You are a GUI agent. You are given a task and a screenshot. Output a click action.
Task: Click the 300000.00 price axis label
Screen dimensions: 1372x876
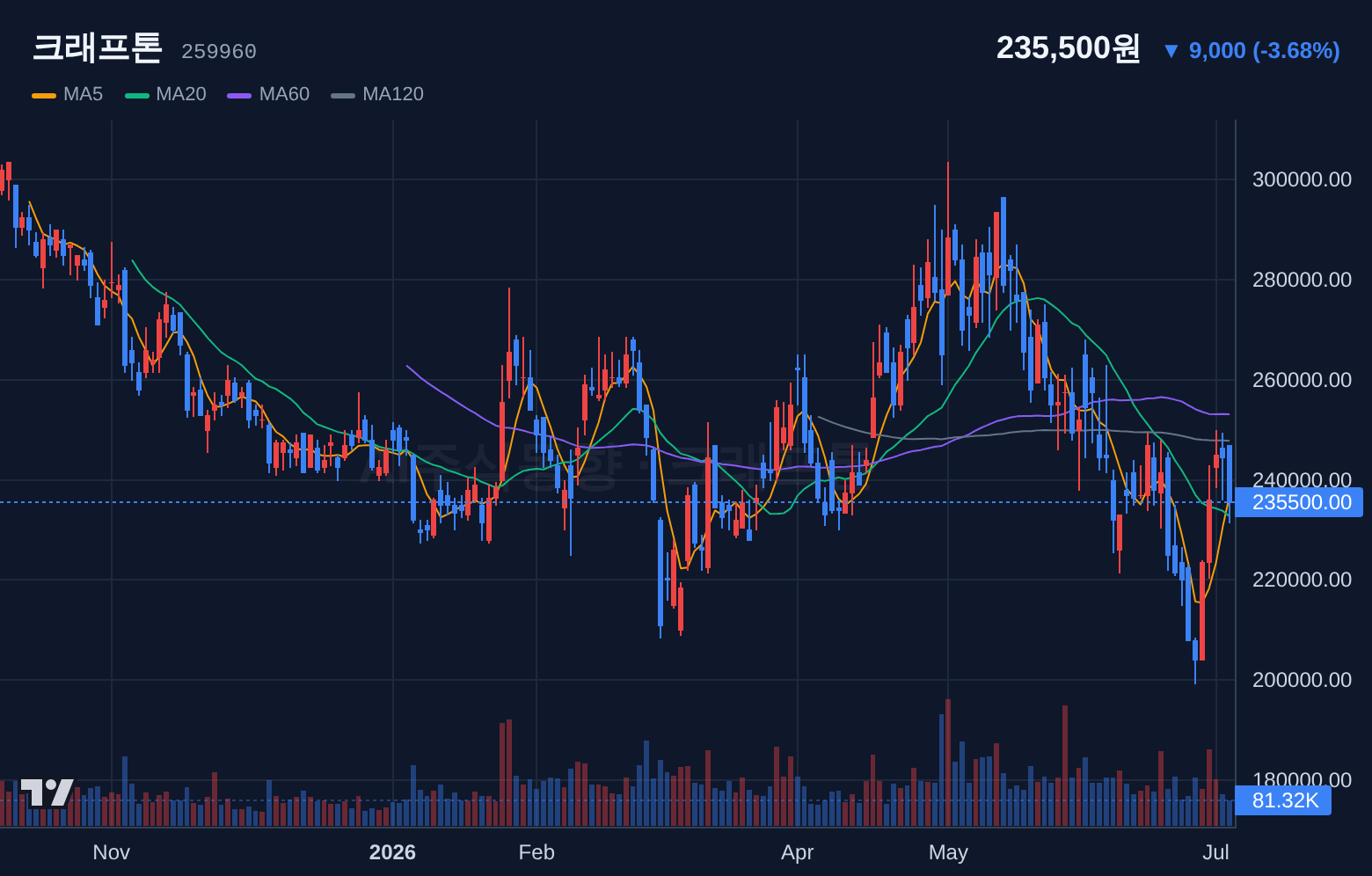coord(1302,179)
